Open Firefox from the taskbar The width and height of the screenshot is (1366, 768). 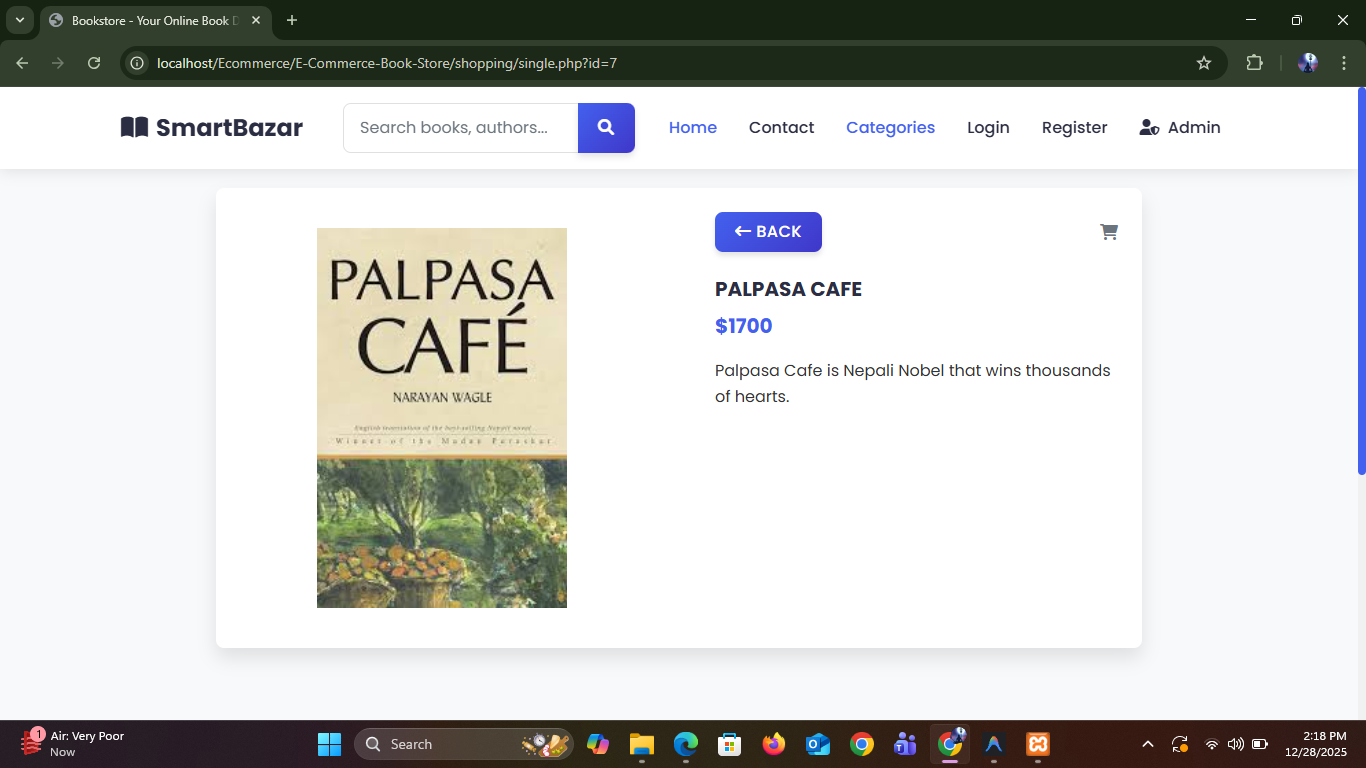coord(773,744)
